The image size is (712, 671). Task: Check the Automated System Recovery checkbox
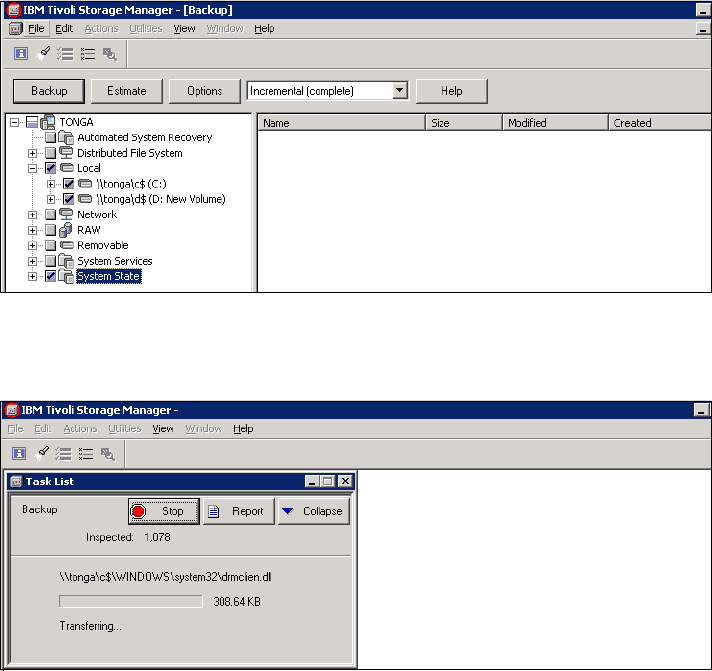50,137
